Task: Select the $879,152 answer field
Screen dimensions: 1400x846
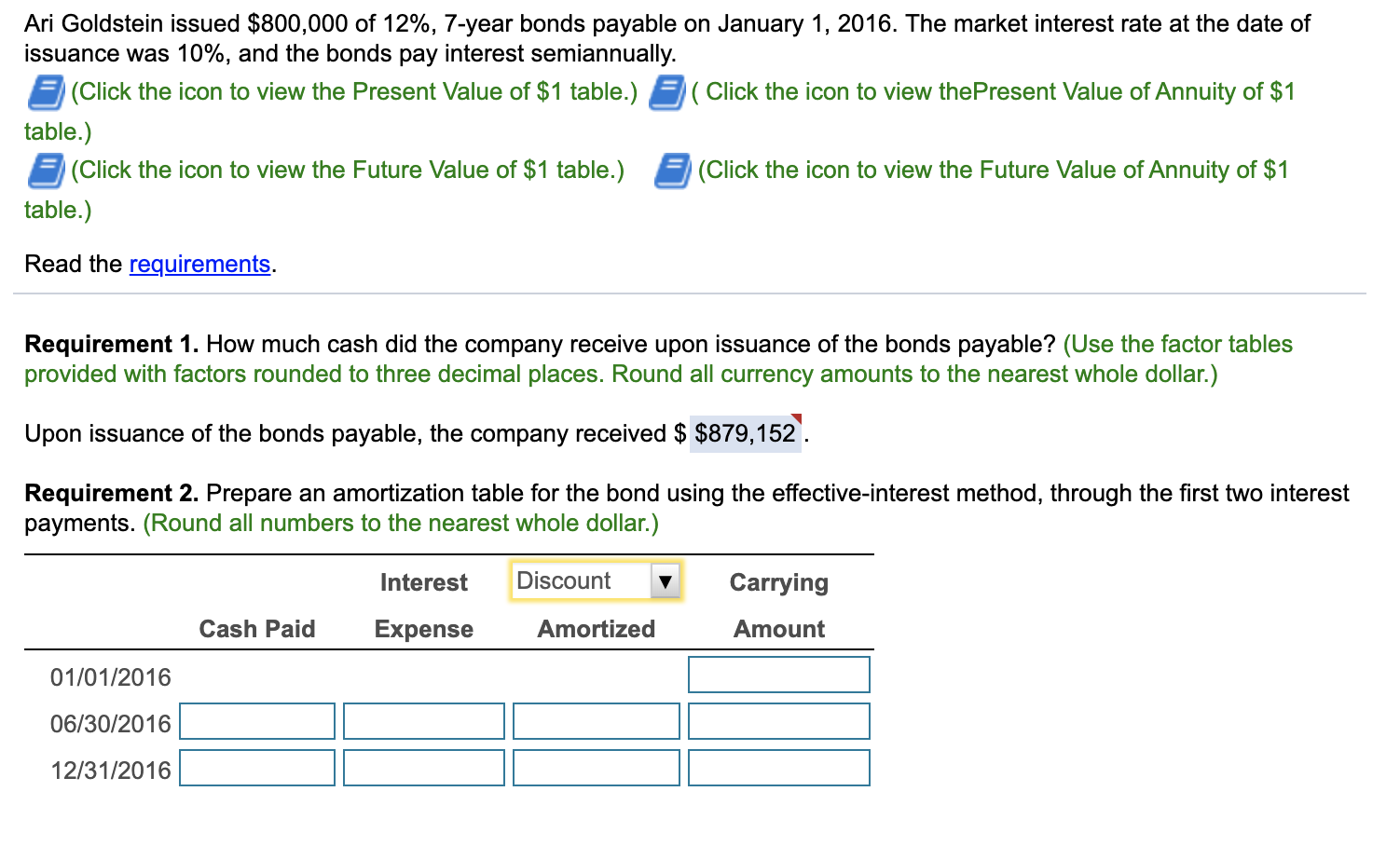Action: (744, 432)
